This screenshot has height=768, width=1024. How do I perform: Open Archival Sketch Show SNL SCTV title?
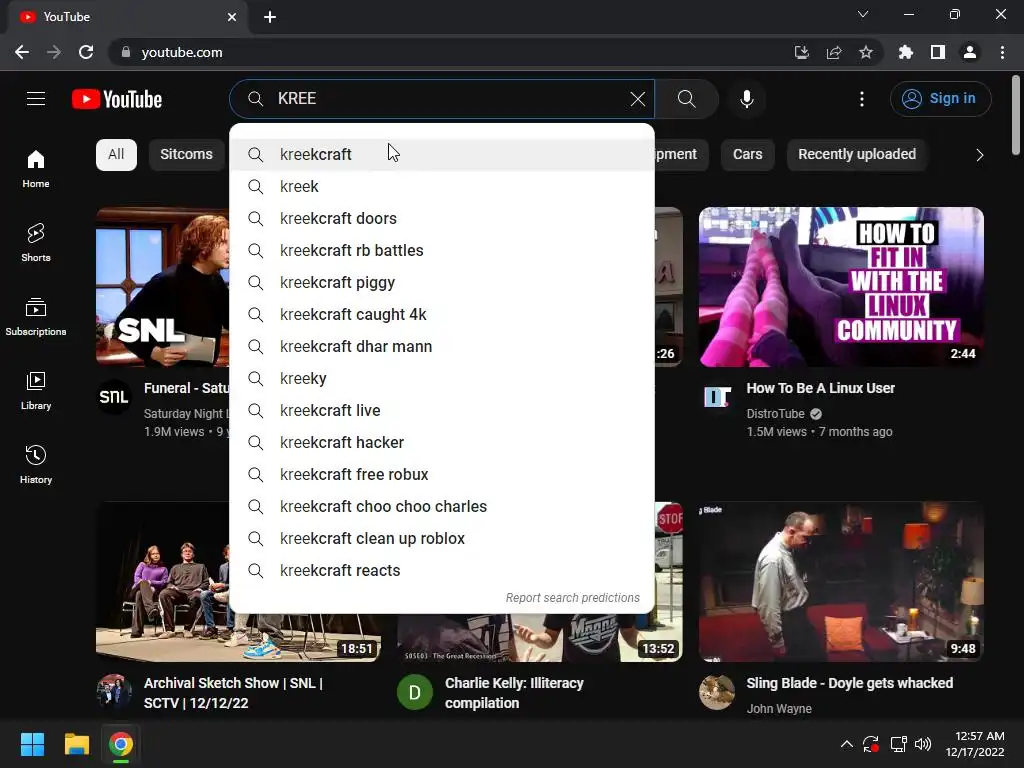(x=233, y=693)
